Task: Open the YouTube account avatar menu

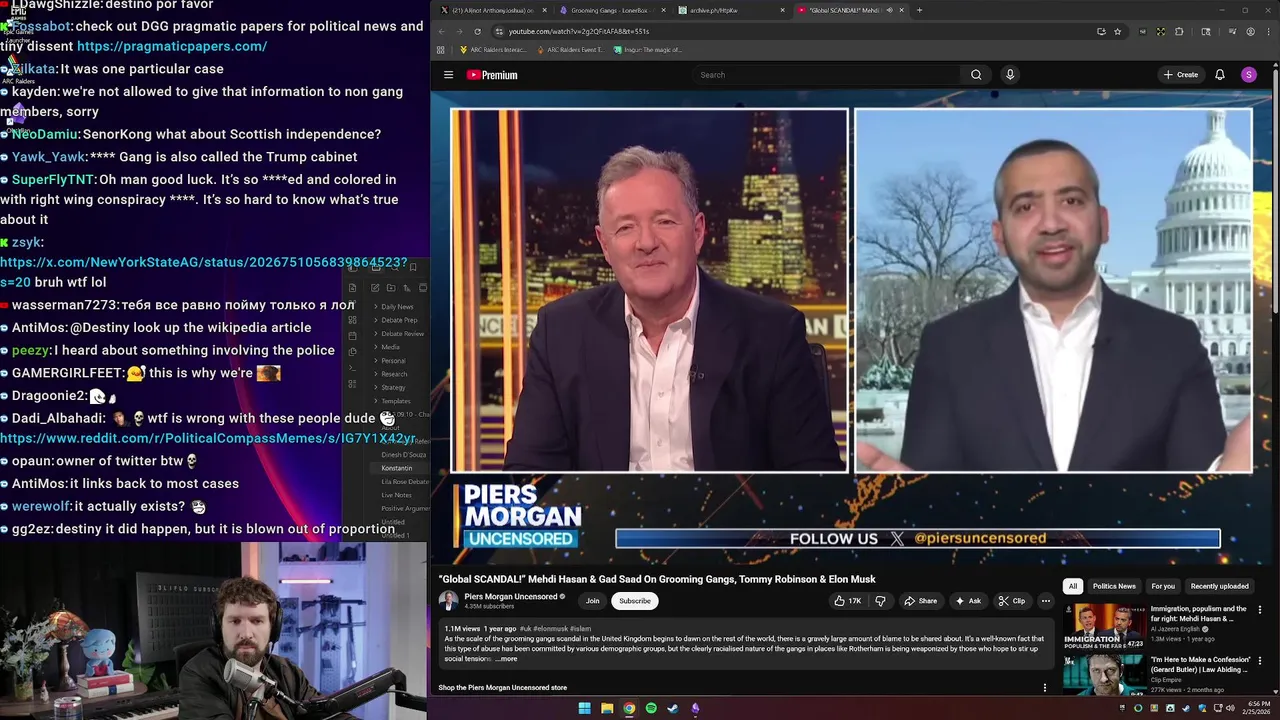Action: pyautogui.click(x=1248, y=75)
